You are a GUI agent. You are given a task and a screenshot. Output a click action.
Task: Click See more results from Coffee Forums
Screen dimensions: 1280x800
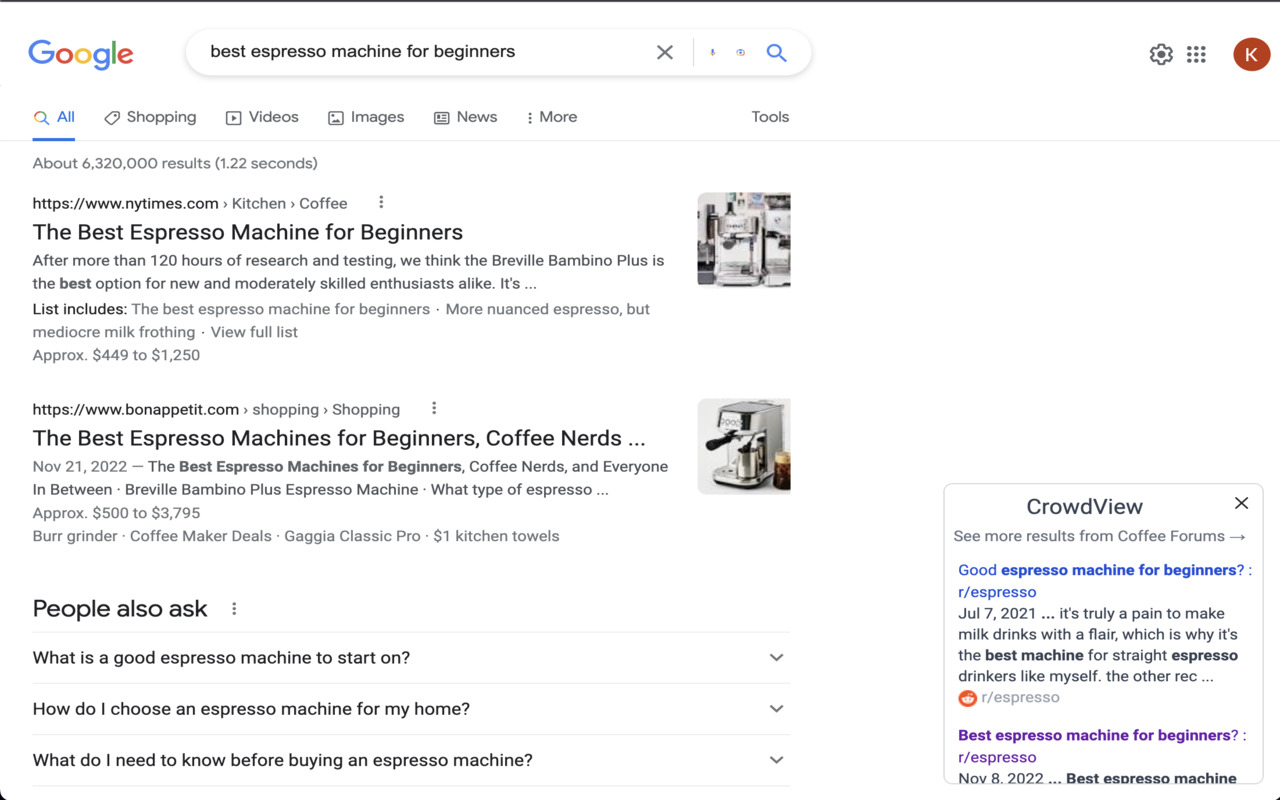coord(1100,536)
